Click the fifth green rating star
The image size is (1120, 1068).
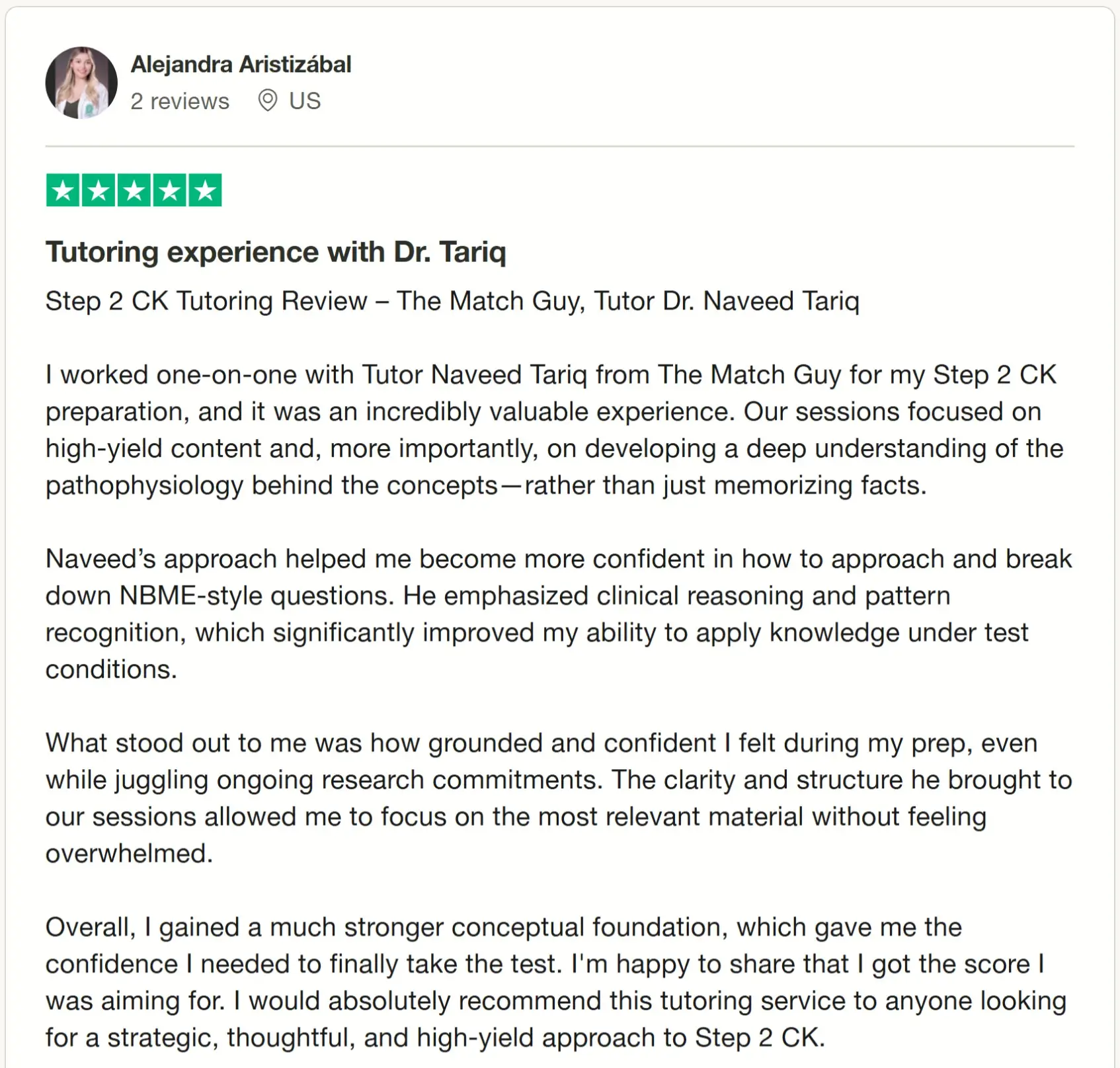[x=206, y=190]
